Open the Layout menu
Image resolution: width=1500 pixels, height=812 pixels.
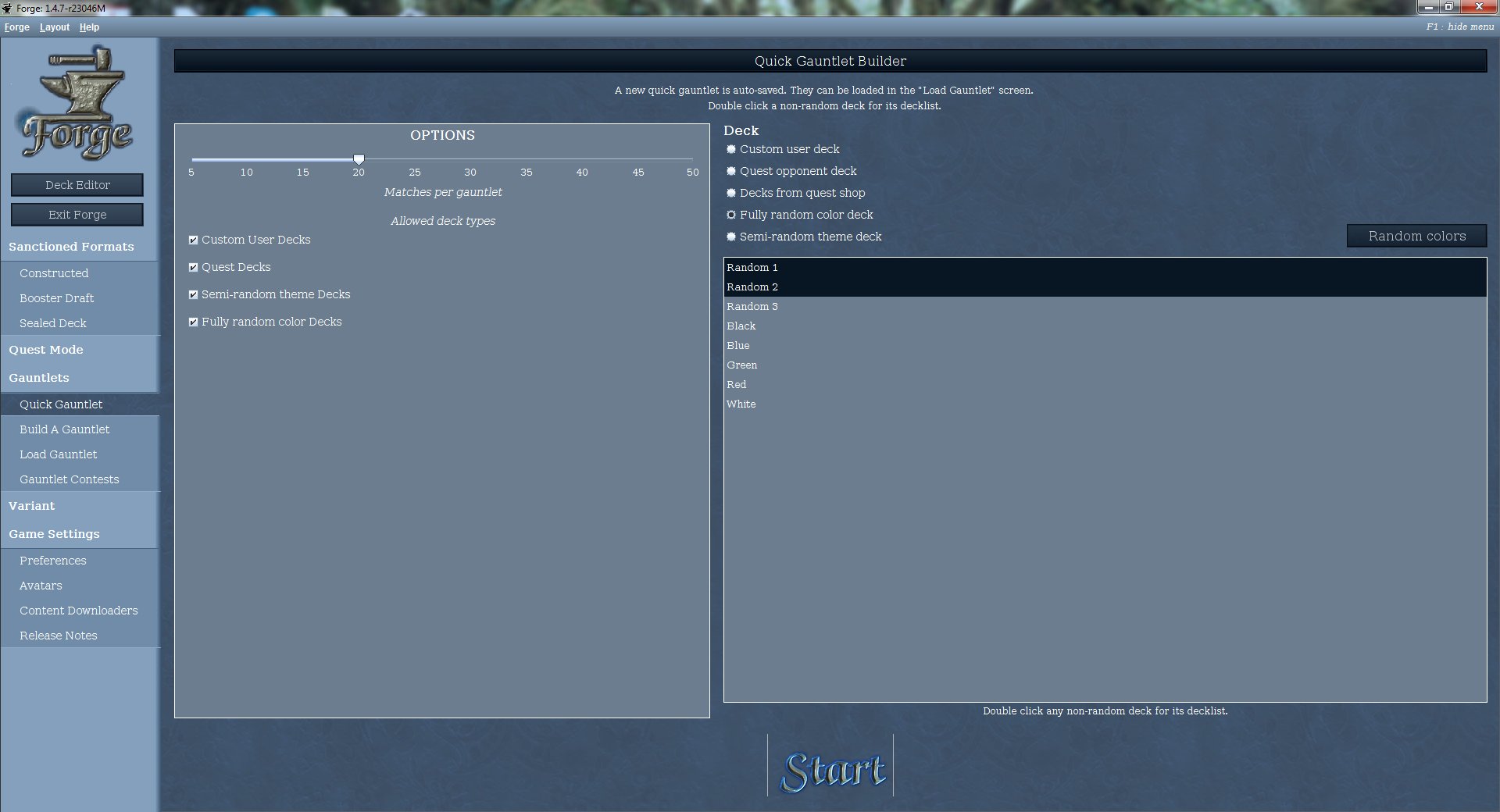pos(55,27)
